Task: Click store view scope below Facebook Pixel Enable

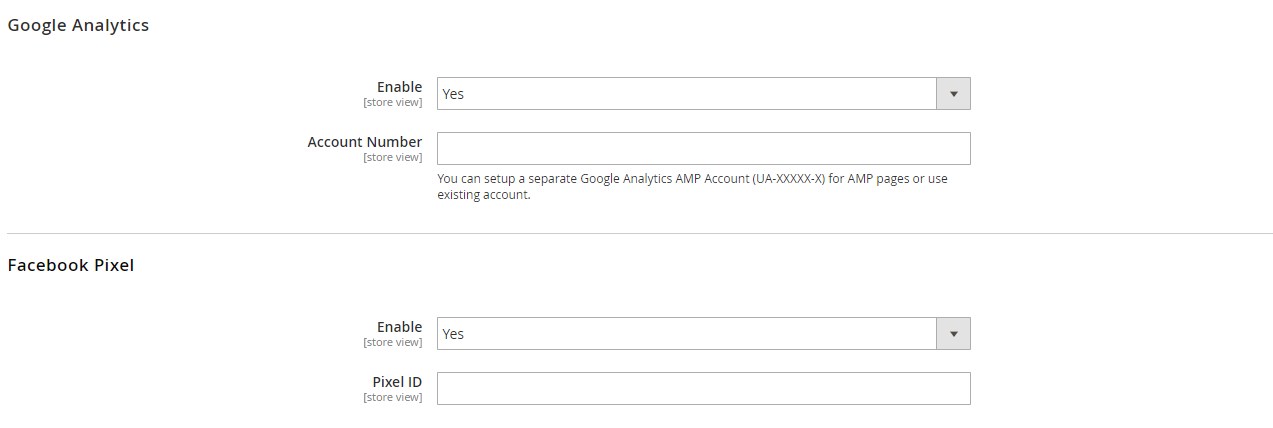Action: click(x=392, y=342)
